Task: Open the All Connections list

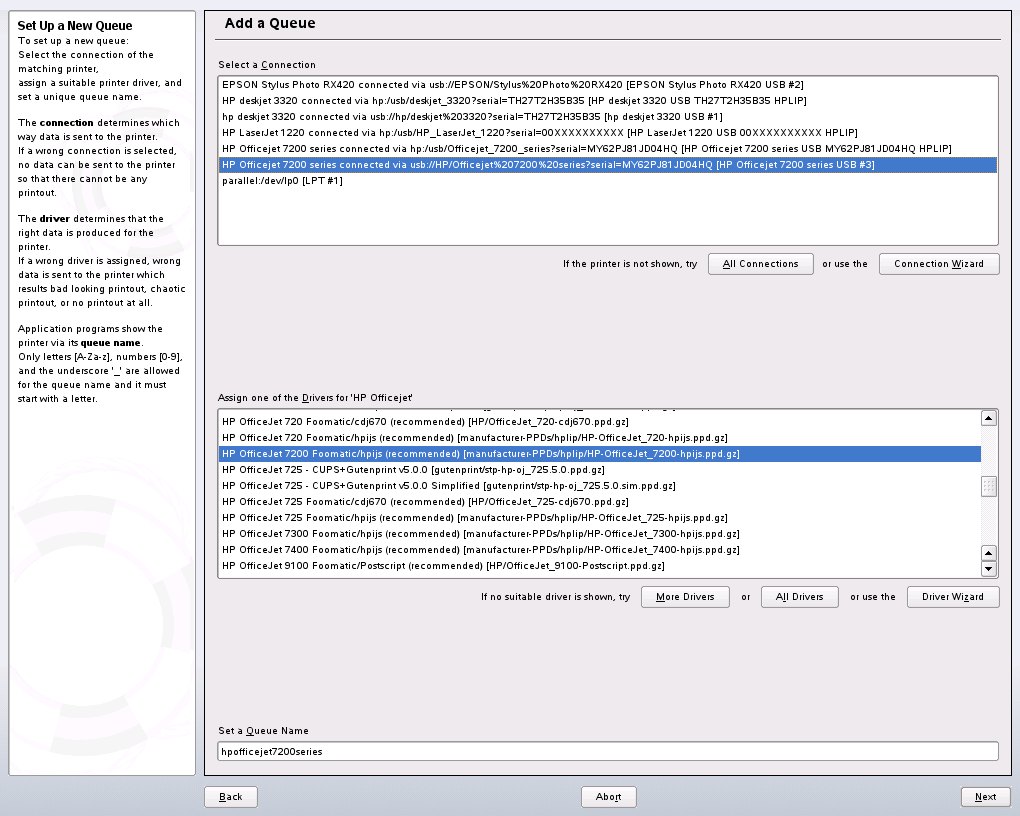Action: click(x=760, y=264)
